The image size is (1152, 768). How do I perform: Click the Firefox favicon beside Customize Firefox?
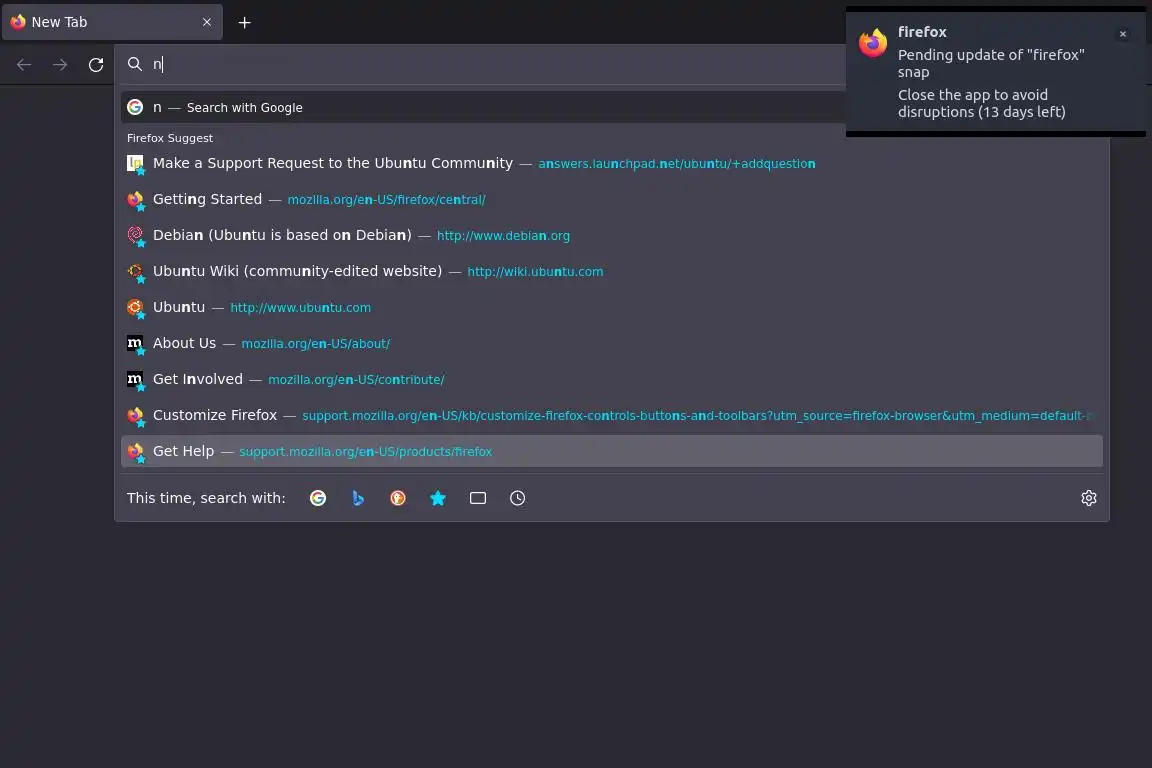(135, 415)
